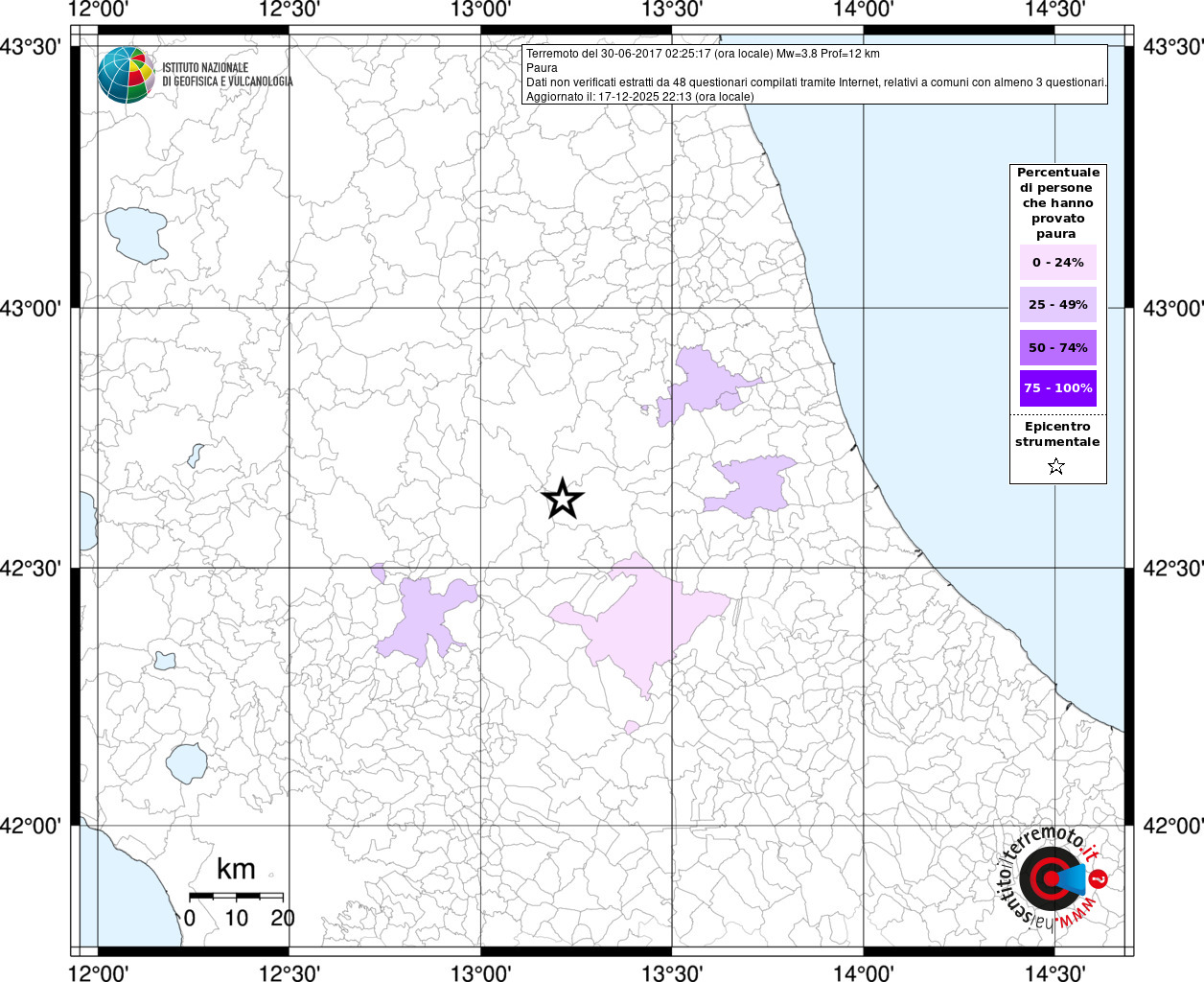This screenshot has width=1204, height=982.
Task: Select the 0 - 24% legend swatch
Action: coord(1058,263)
